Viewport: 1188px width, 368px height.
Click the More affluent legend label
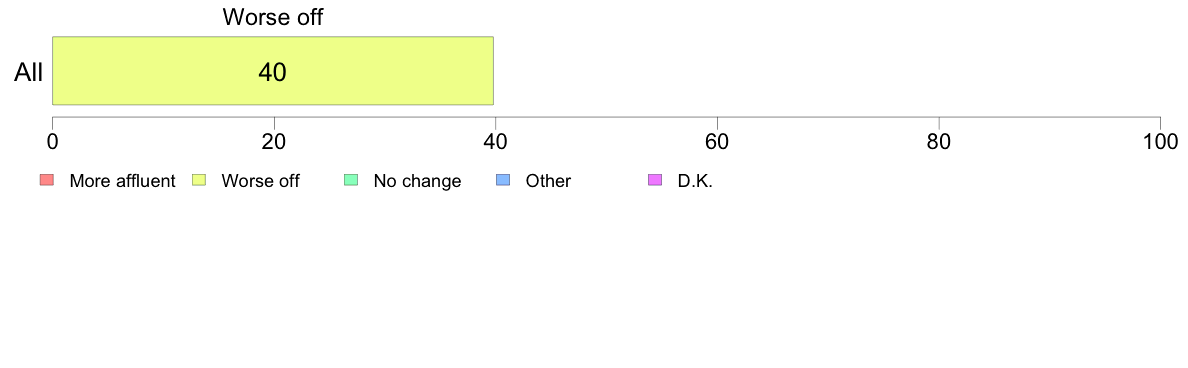[123, 181]
